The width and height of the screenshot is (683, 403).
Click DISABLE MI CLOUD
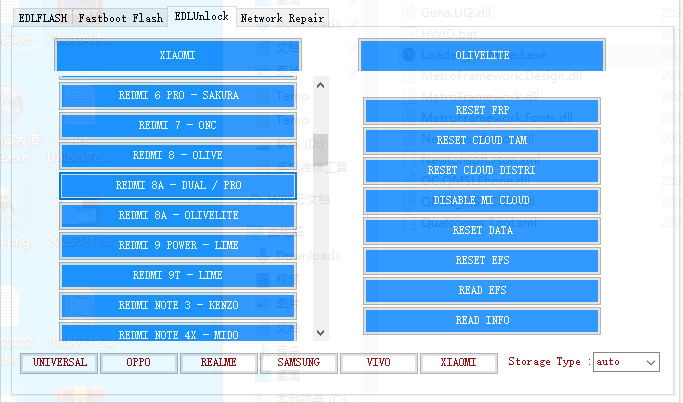coord(482,201)
